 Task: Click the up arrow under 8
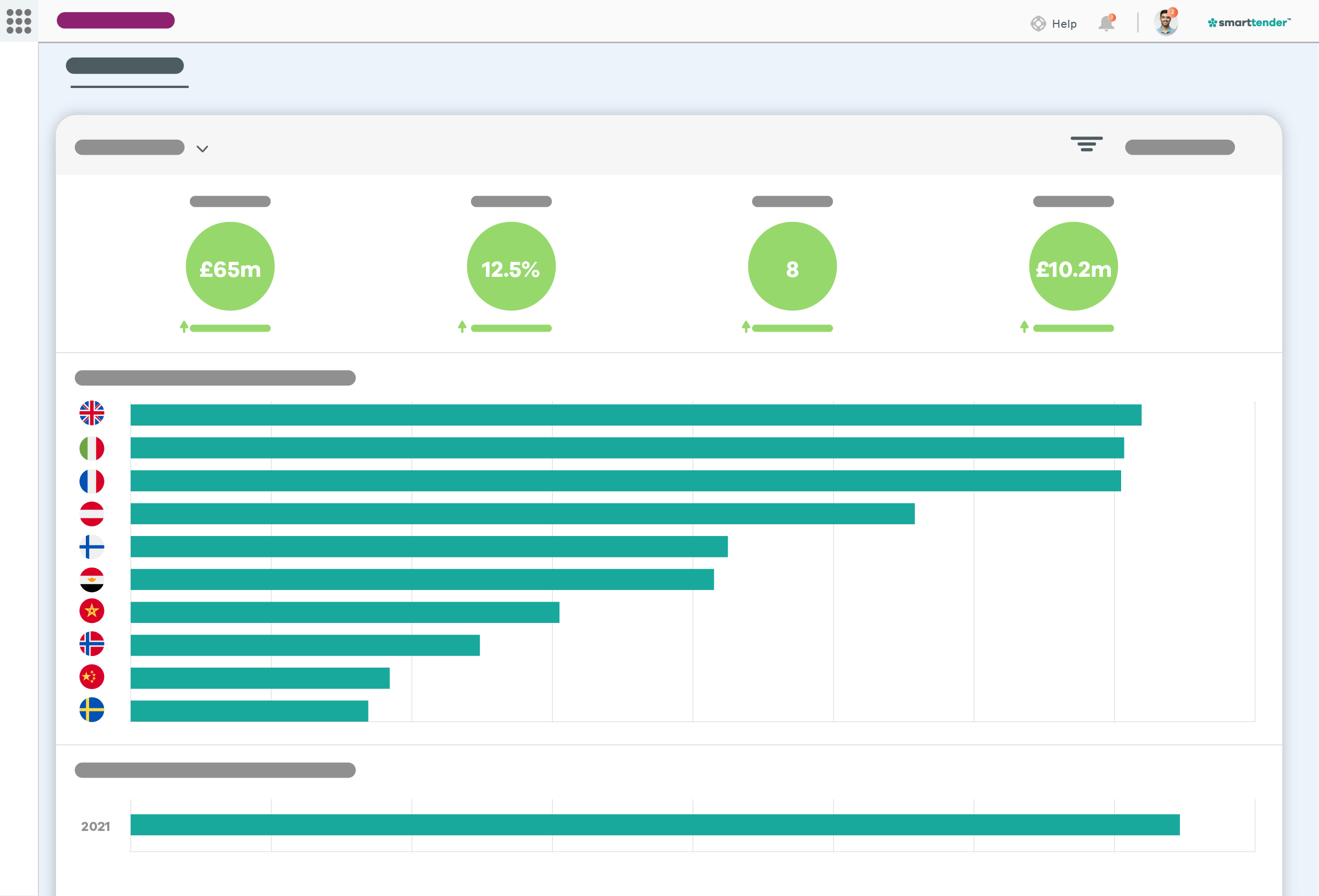click(x=746, y=327)
